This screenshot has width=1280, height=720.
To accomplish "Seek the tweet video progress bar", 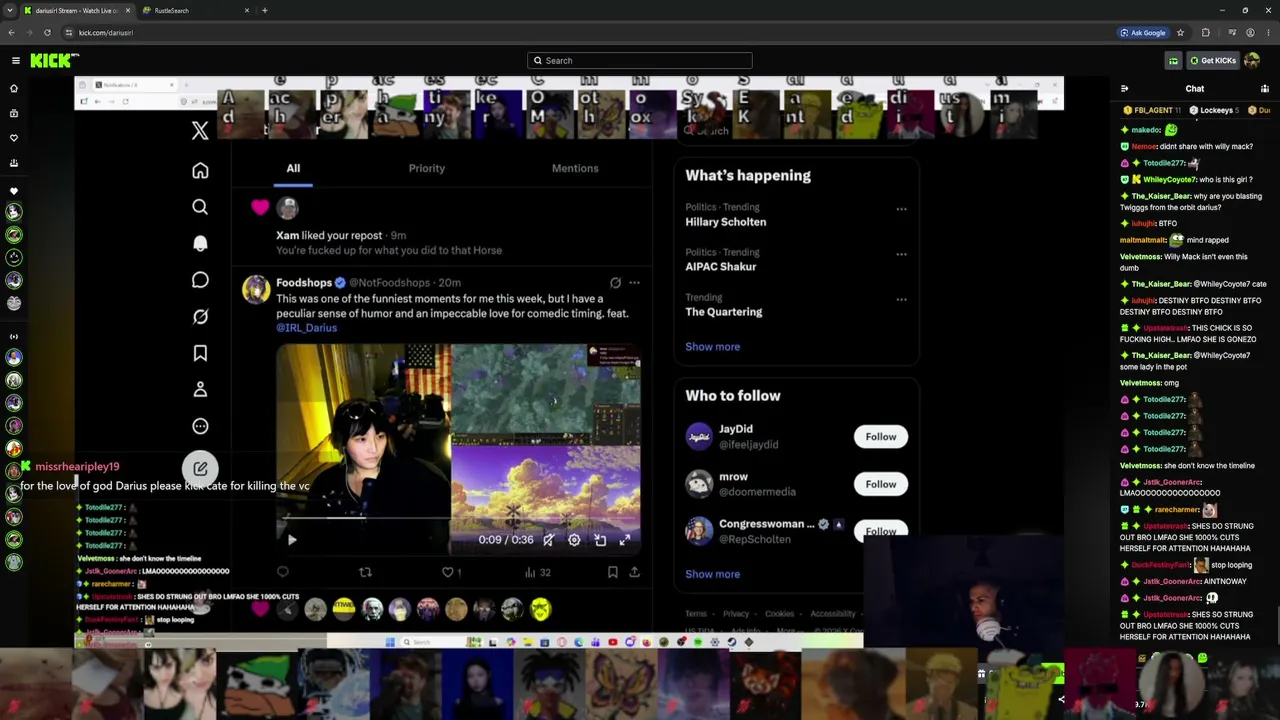I will [458, 519].
